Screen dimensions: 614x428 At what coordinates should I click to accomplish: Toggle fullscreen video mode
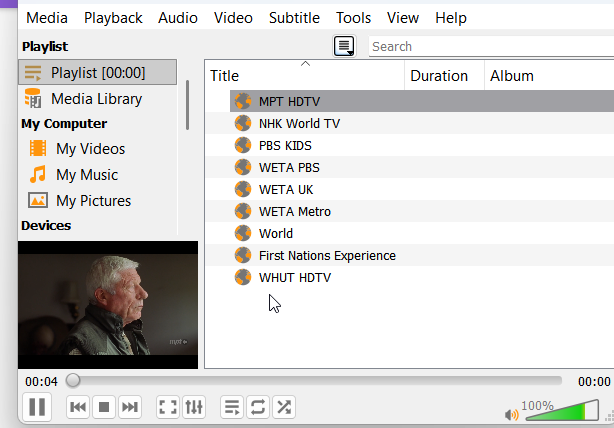[168, 407]
